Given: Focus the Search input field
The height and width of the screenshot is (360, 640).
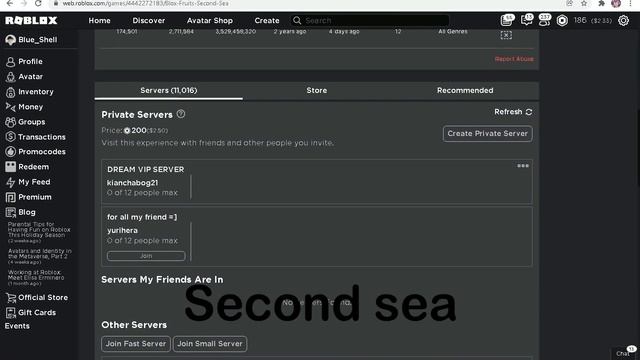Looking at the screenshot, I should (x=370, y=20).
